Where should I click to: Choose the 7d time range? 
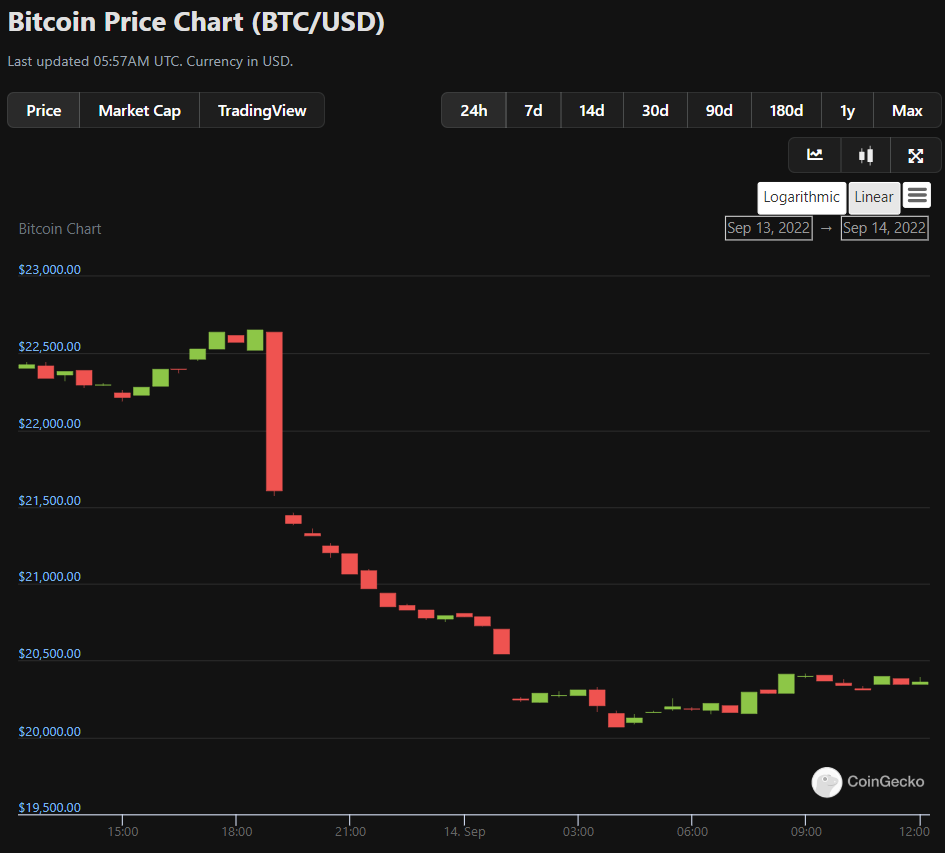pos(533,110)
